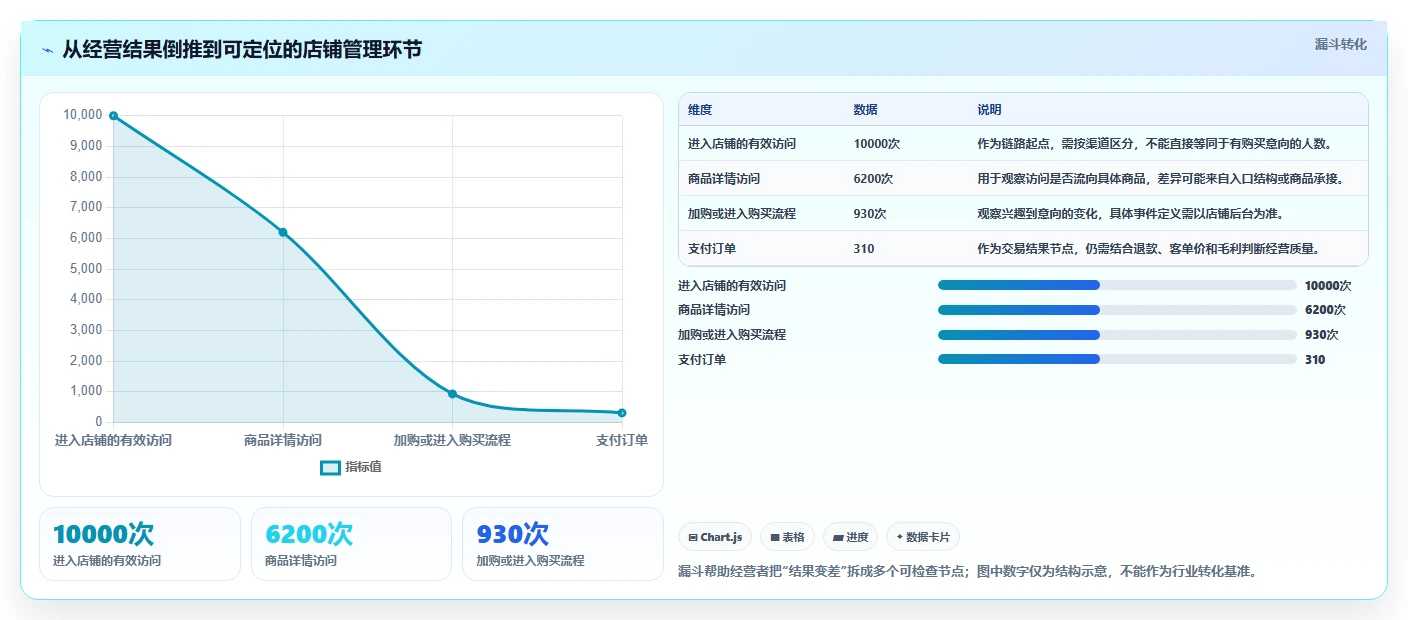Click x-axis label 支付订单

[622, 440]
